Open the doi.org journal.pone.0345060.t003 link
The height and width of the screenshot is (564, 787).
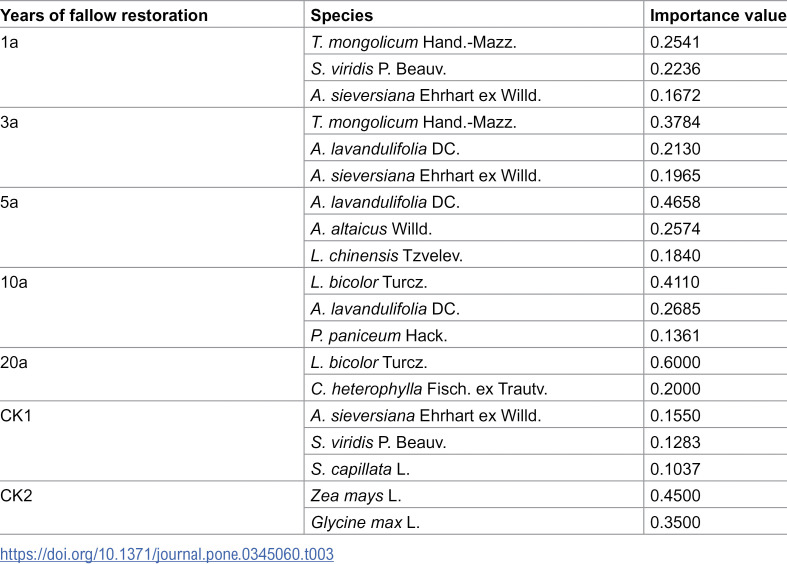(167, 554)
